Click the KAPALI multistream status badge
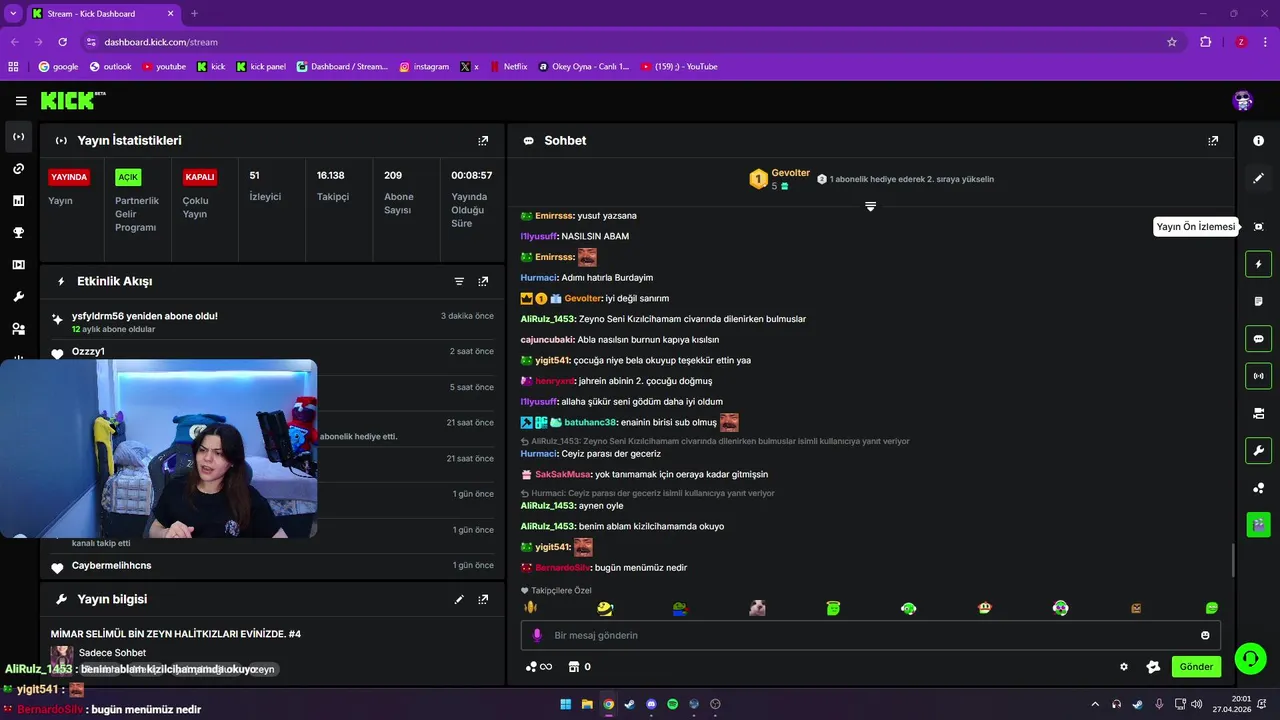Screen dimensions: 1280x720 200,177
